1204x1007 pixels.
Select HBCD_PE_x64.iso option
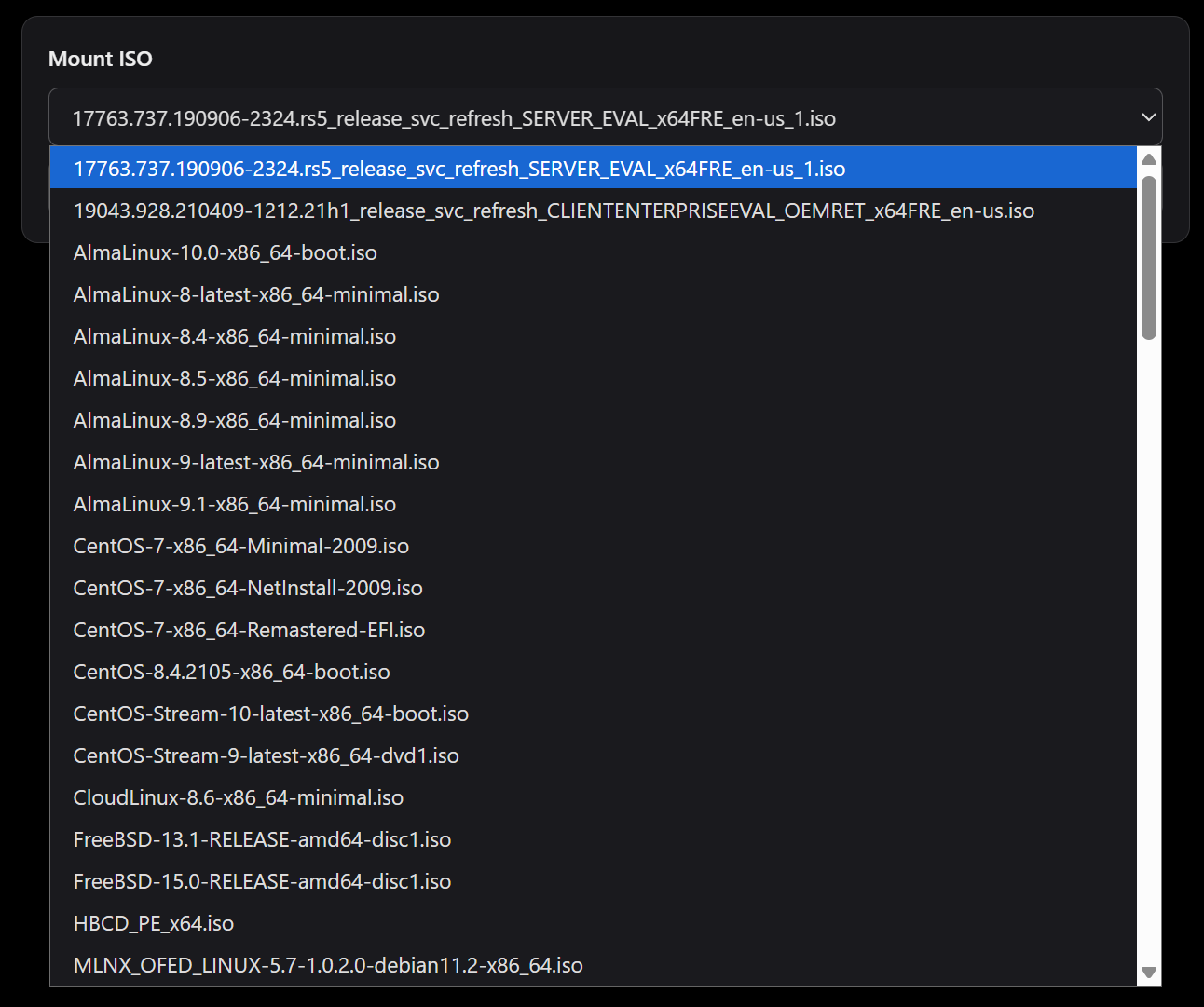pos(594,923)
